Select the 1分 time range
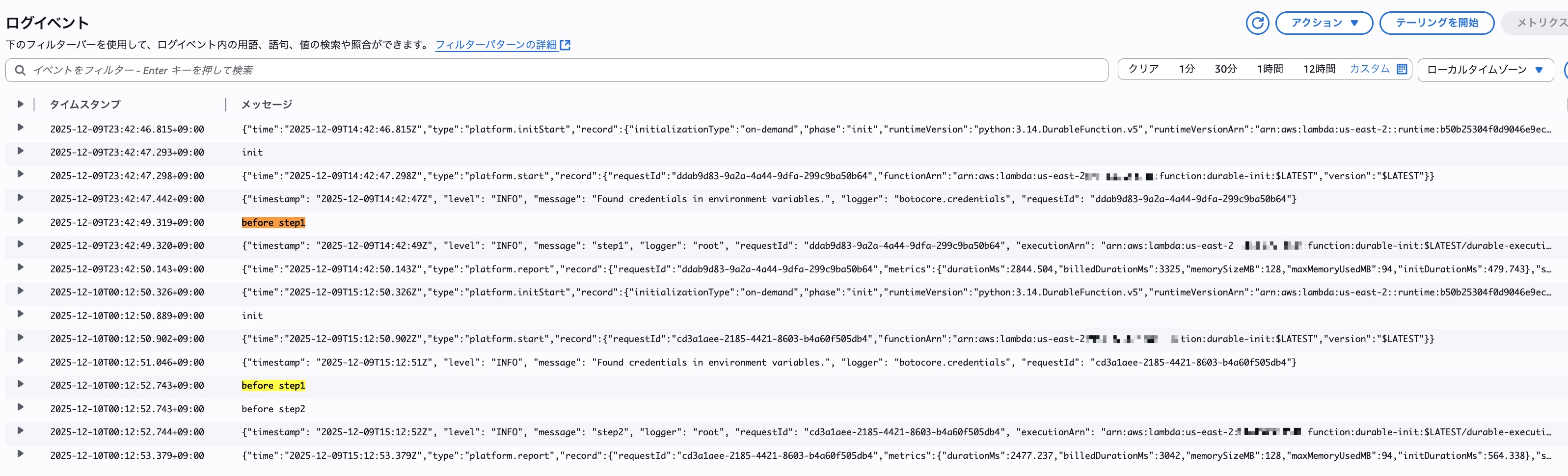 point(1187,69)
